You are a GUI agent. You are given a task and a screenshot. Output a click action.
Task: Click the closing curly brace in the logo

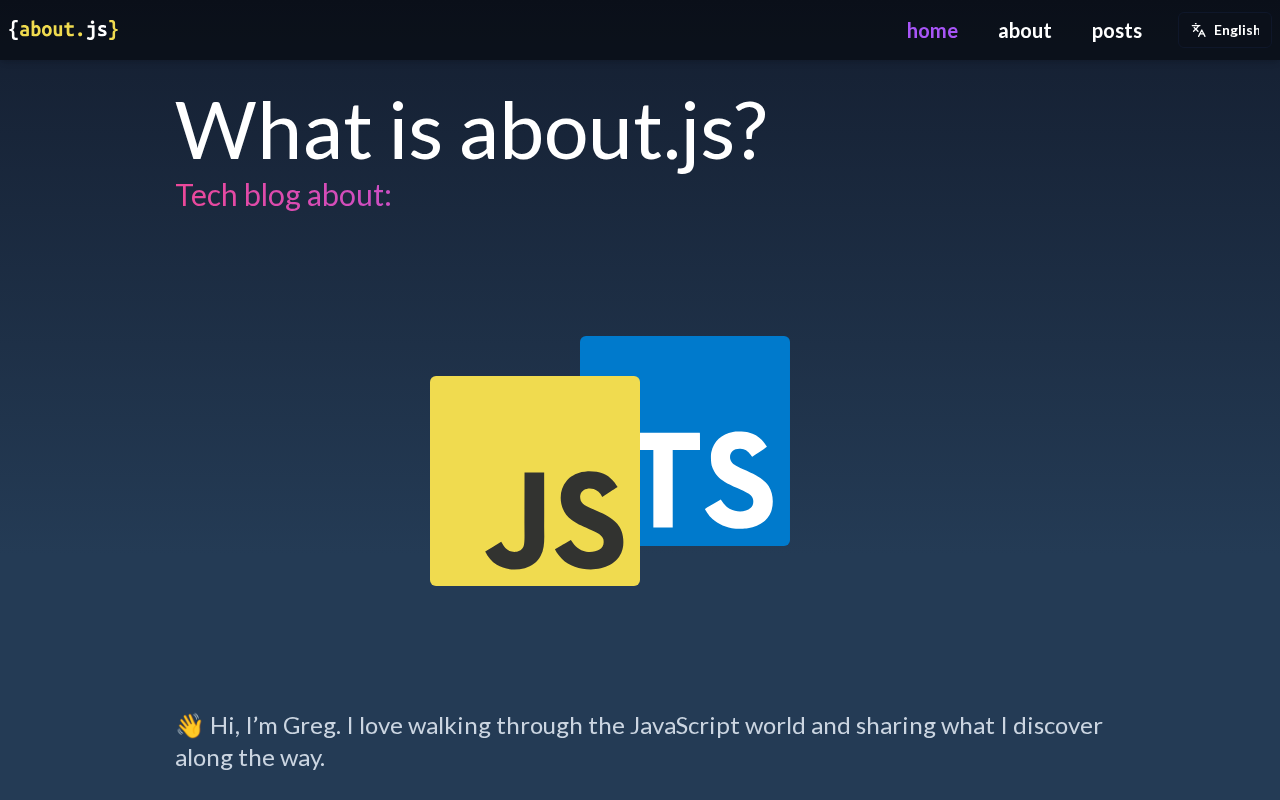(x=114, y=30)
